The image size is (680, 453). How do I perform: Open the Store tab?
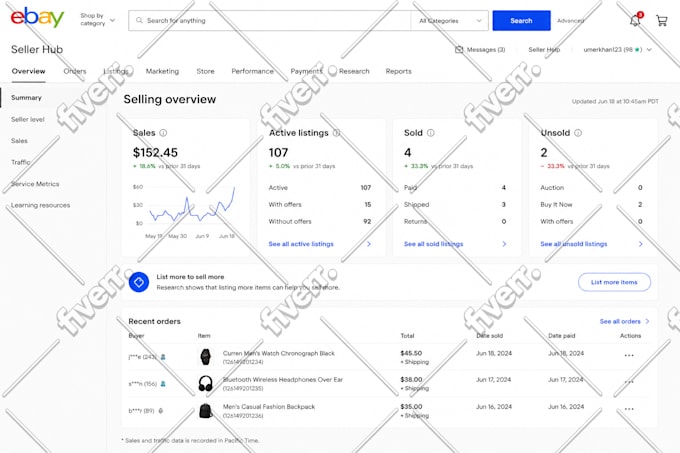click(x=205, y=71)
